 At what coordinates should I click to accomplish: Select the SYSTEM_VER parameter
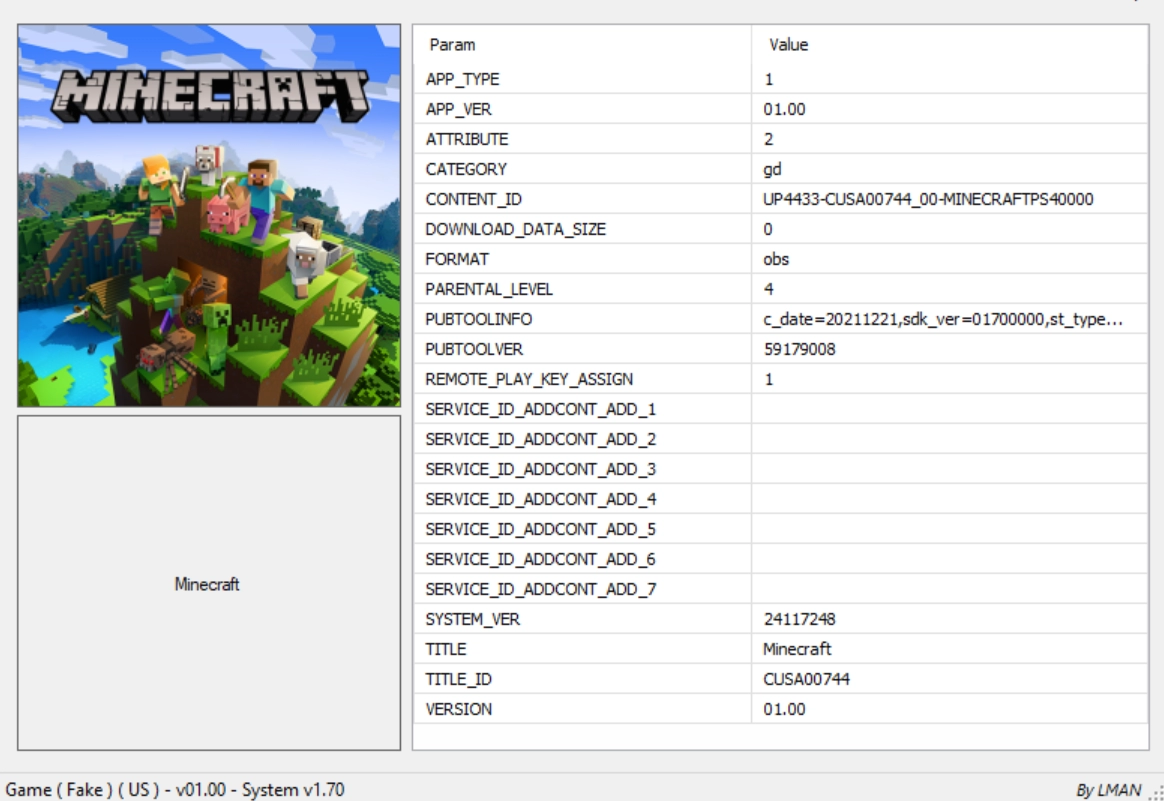472,619
